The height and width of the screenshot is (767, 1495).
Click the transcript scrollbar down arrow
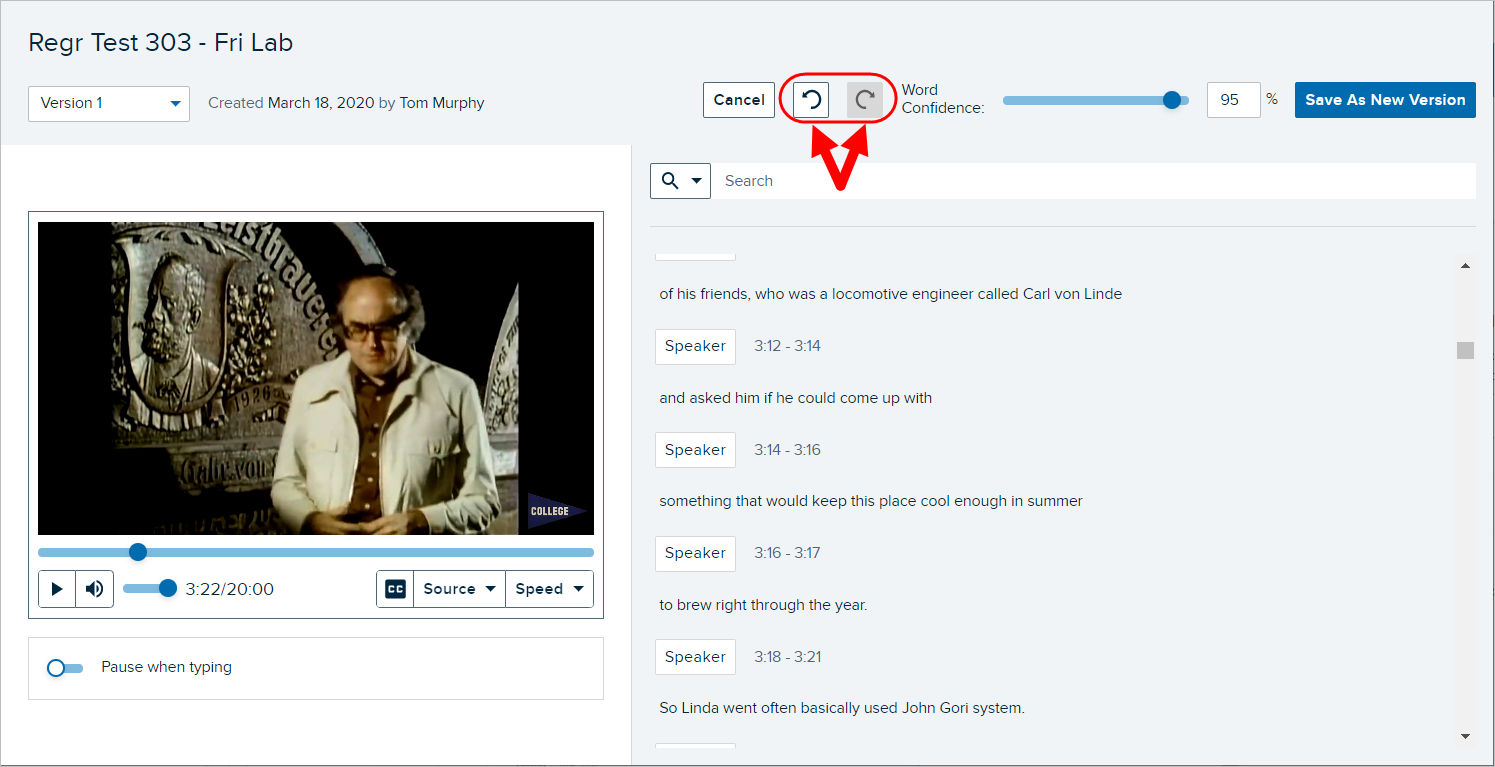1465,736
